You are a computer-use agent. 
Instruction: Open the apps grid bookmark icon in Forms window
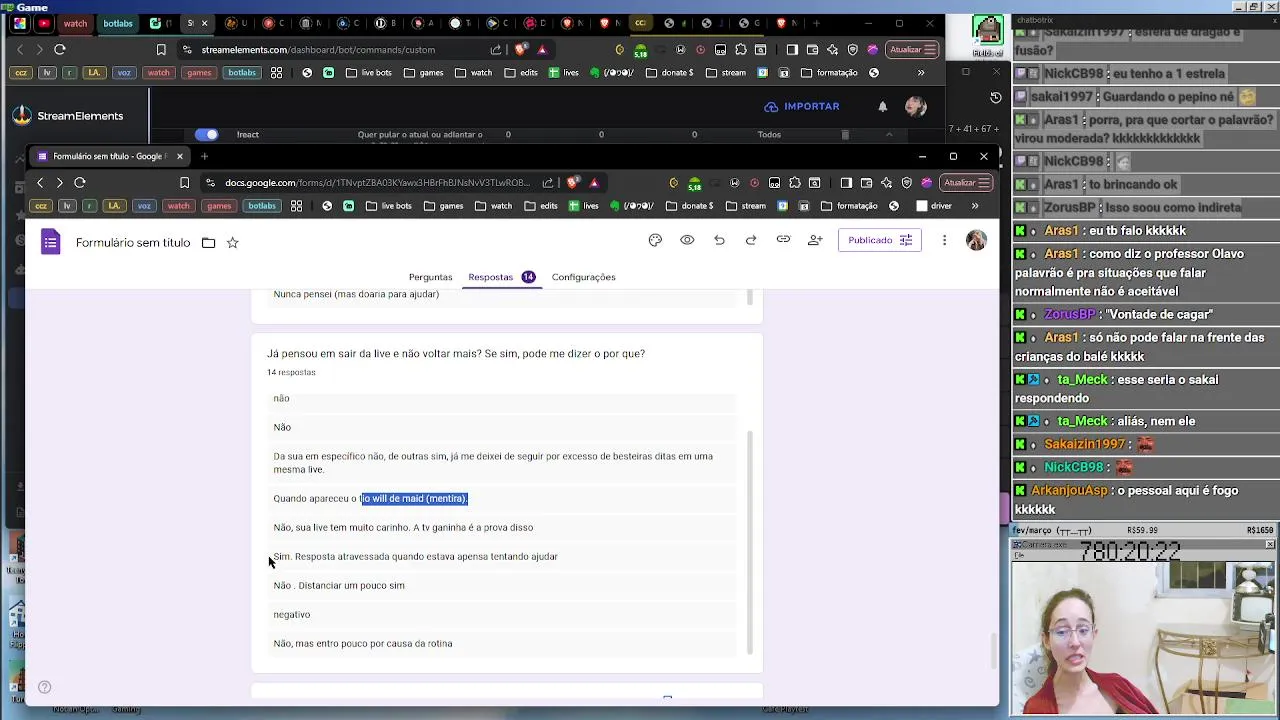pos(296,206)
